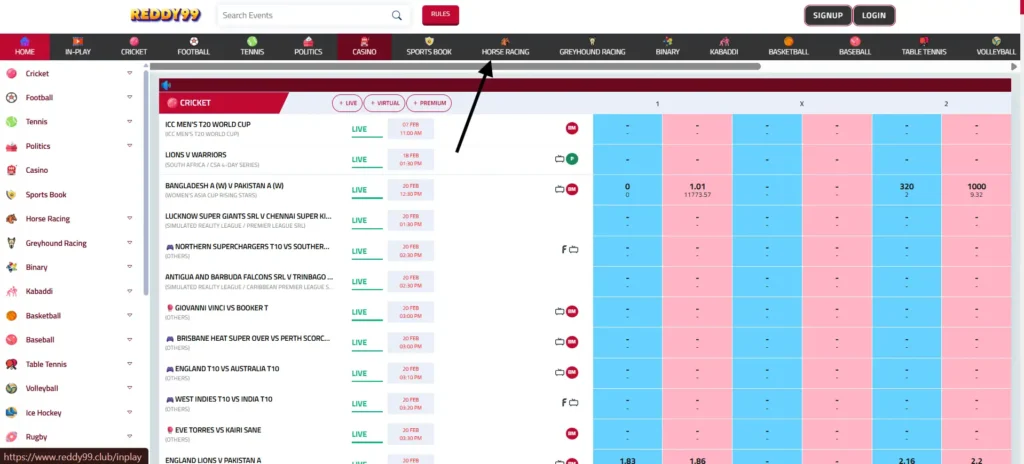Click the search magnifier icon
This screenshot has width=1024, height=464.
click(x=396, y=15)
